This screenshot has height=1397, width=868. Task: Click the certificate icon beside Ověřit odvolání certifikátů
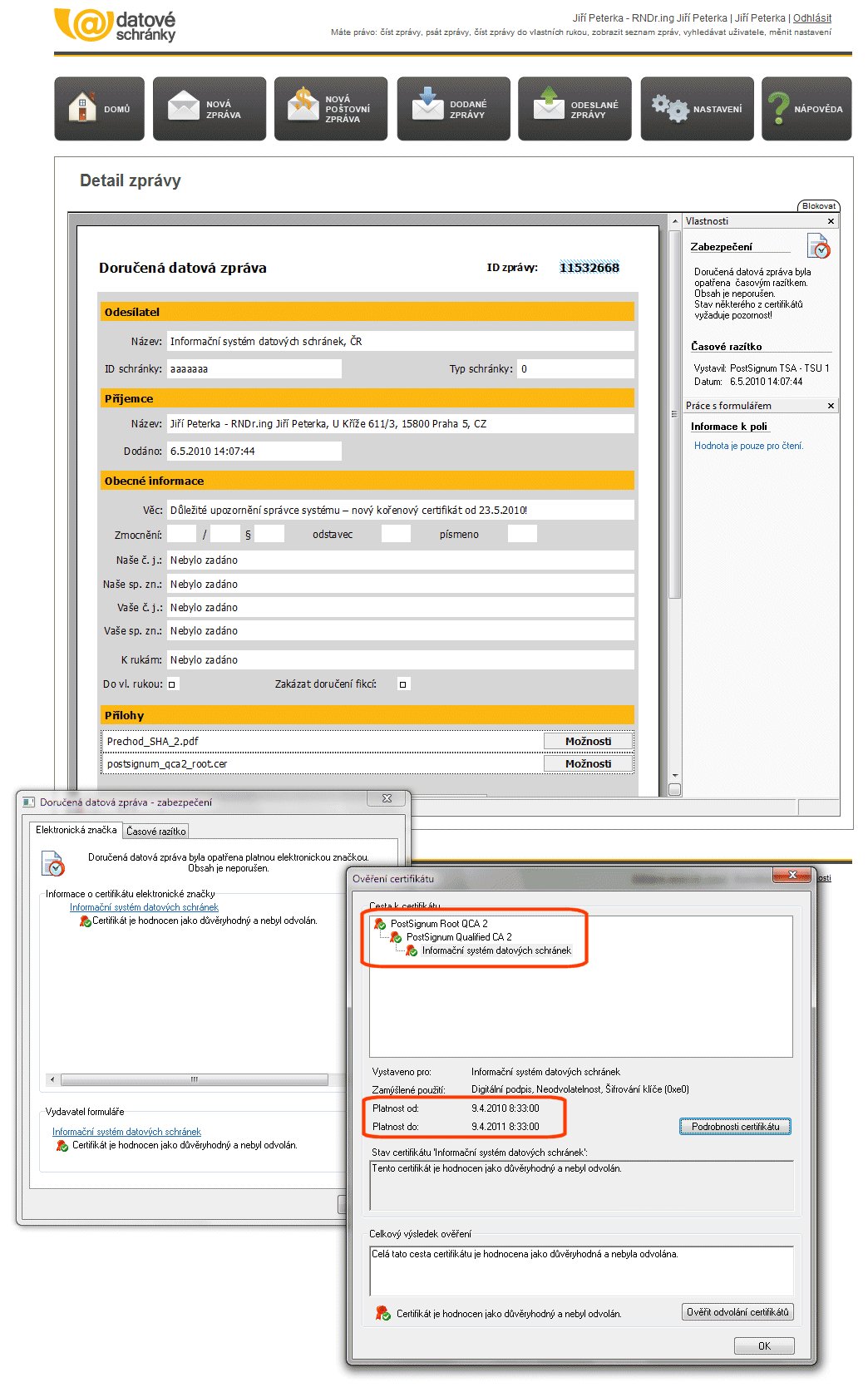pyautogui.click(x=382, y=1313)
